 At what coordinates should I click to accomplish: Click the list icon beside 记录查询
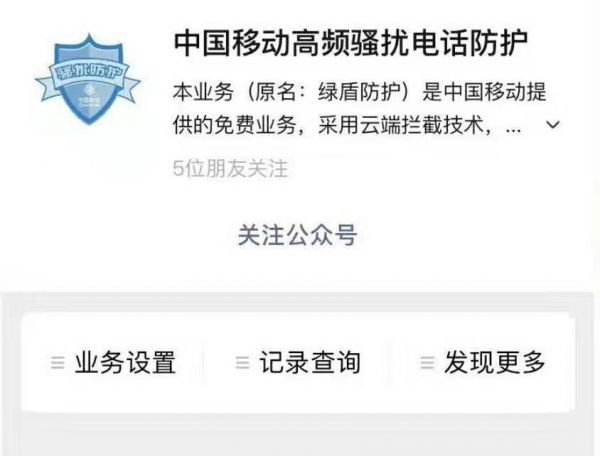(243, 363)
